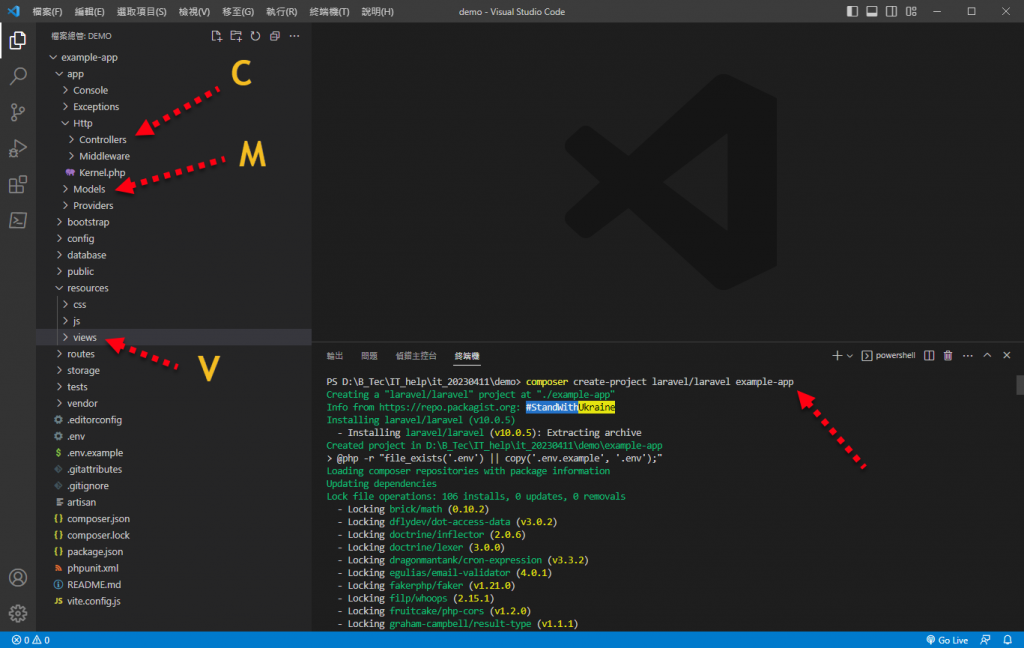Add a new terminal with plus icon

[x=837, y=355]
